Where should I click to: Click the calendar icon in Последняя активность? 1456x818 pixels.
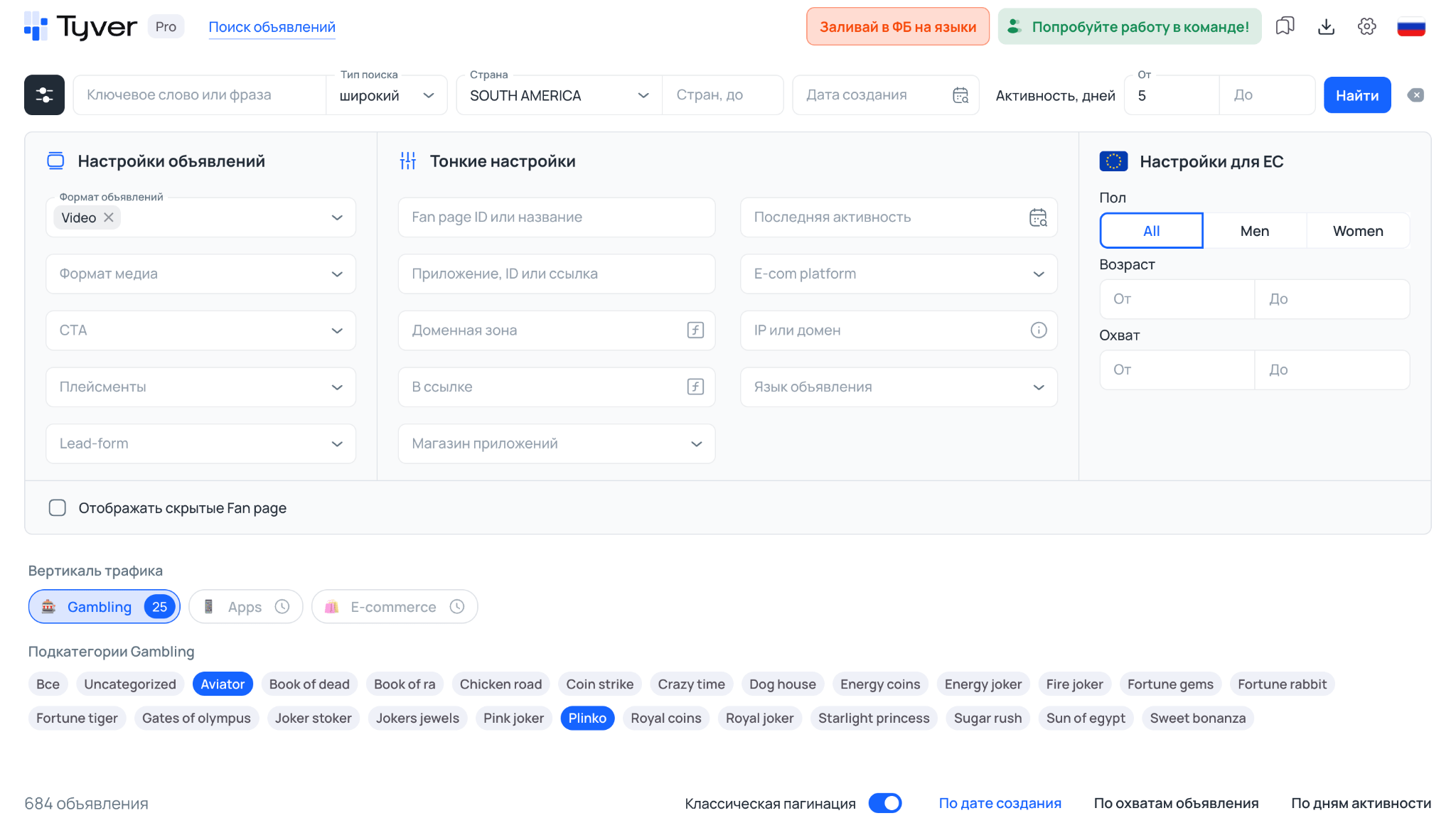[1038, 217]
